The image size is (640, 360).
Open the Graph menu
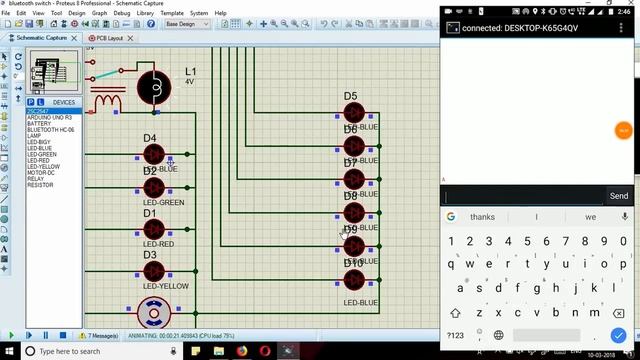[x=99, y=13]
